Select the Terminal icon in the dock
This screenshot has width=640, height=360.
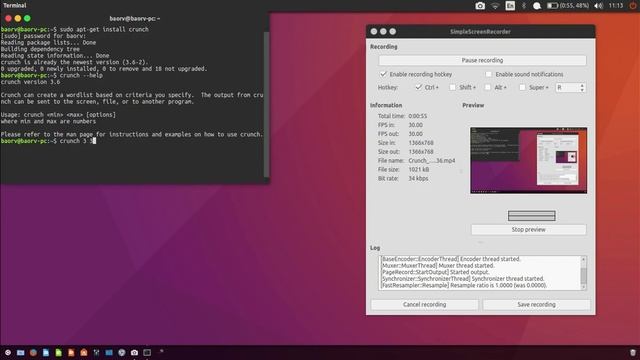(x=147, y=352)
